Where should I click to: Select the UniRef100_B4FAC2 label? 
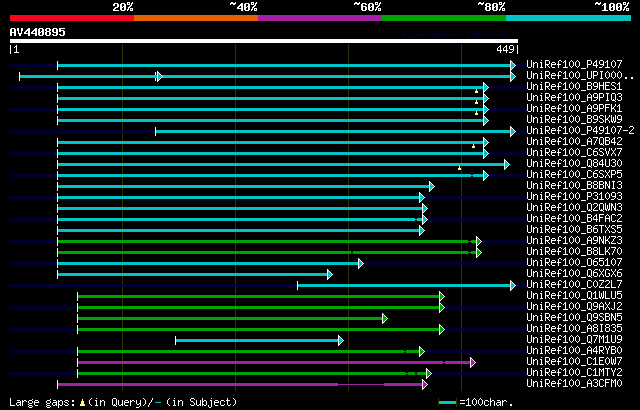click(x=574, y=219)
